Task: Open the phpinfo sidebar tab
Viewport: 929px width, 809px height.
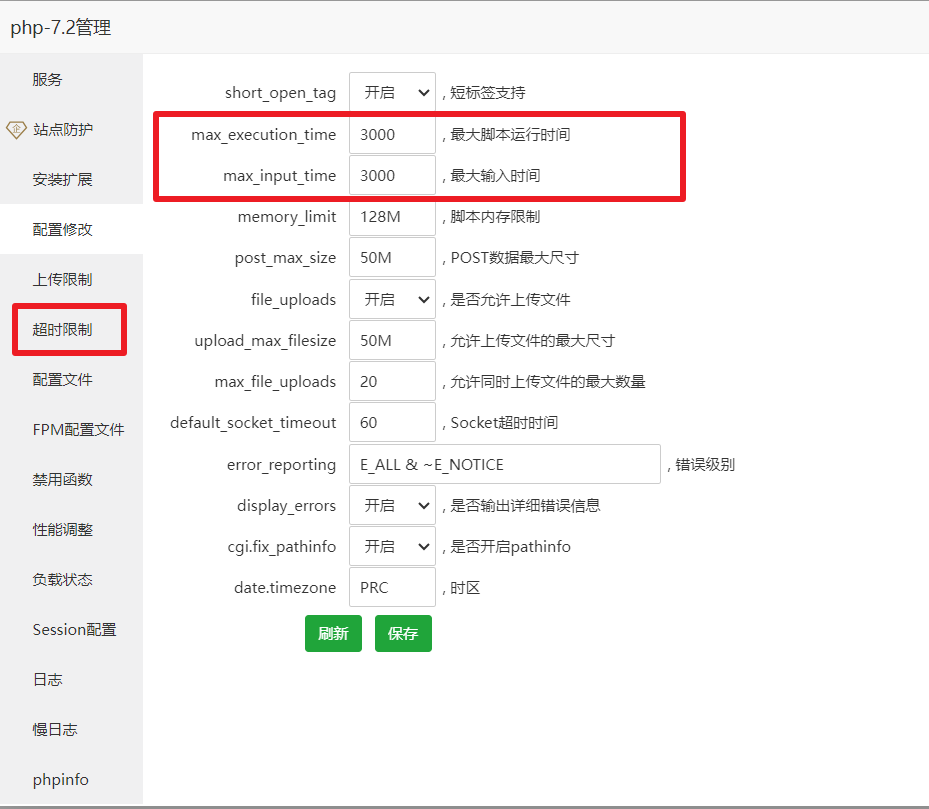Action: pos(62,780)
